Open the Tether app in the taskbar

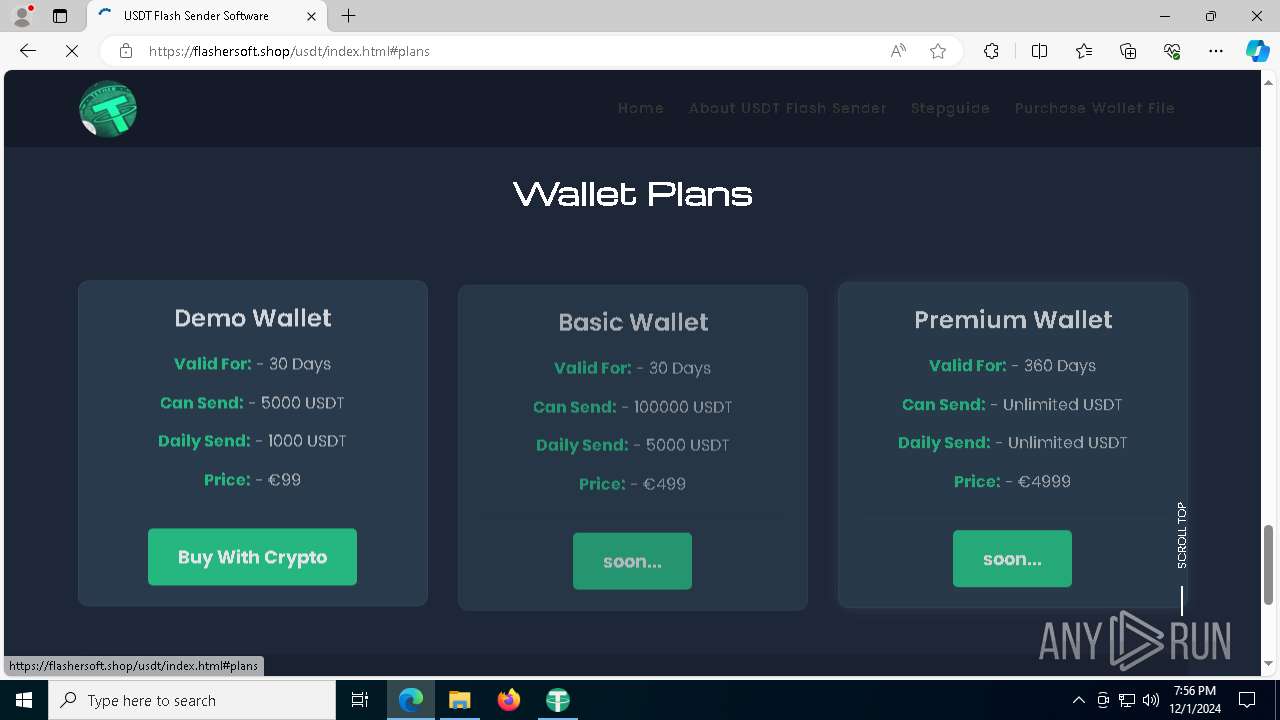click(558, 700)
